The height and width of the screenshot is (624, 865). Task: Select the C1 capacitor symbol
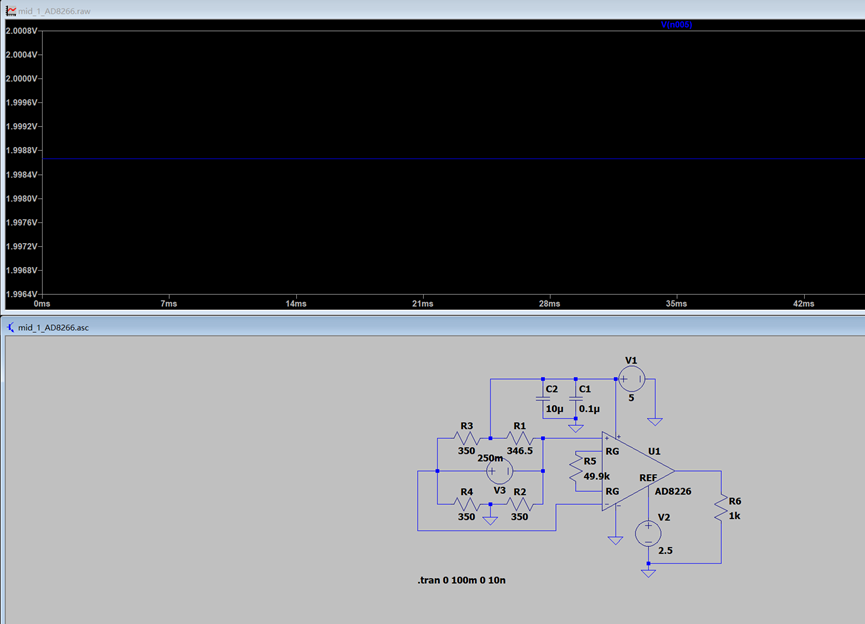[x=576, y=398]
